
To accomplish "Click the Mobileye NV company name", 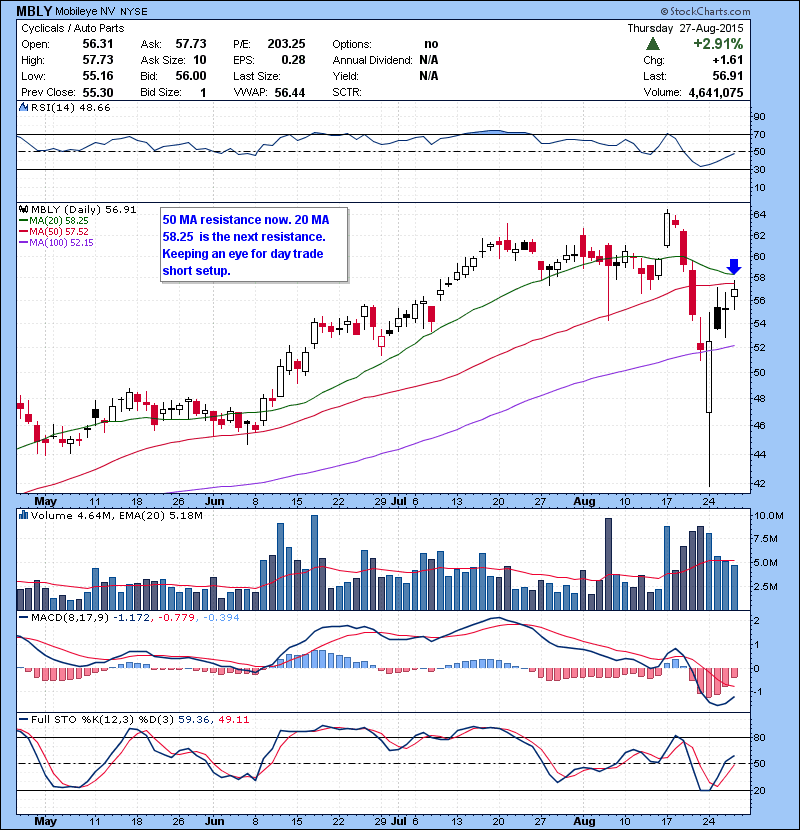I will tap(86, 12).
